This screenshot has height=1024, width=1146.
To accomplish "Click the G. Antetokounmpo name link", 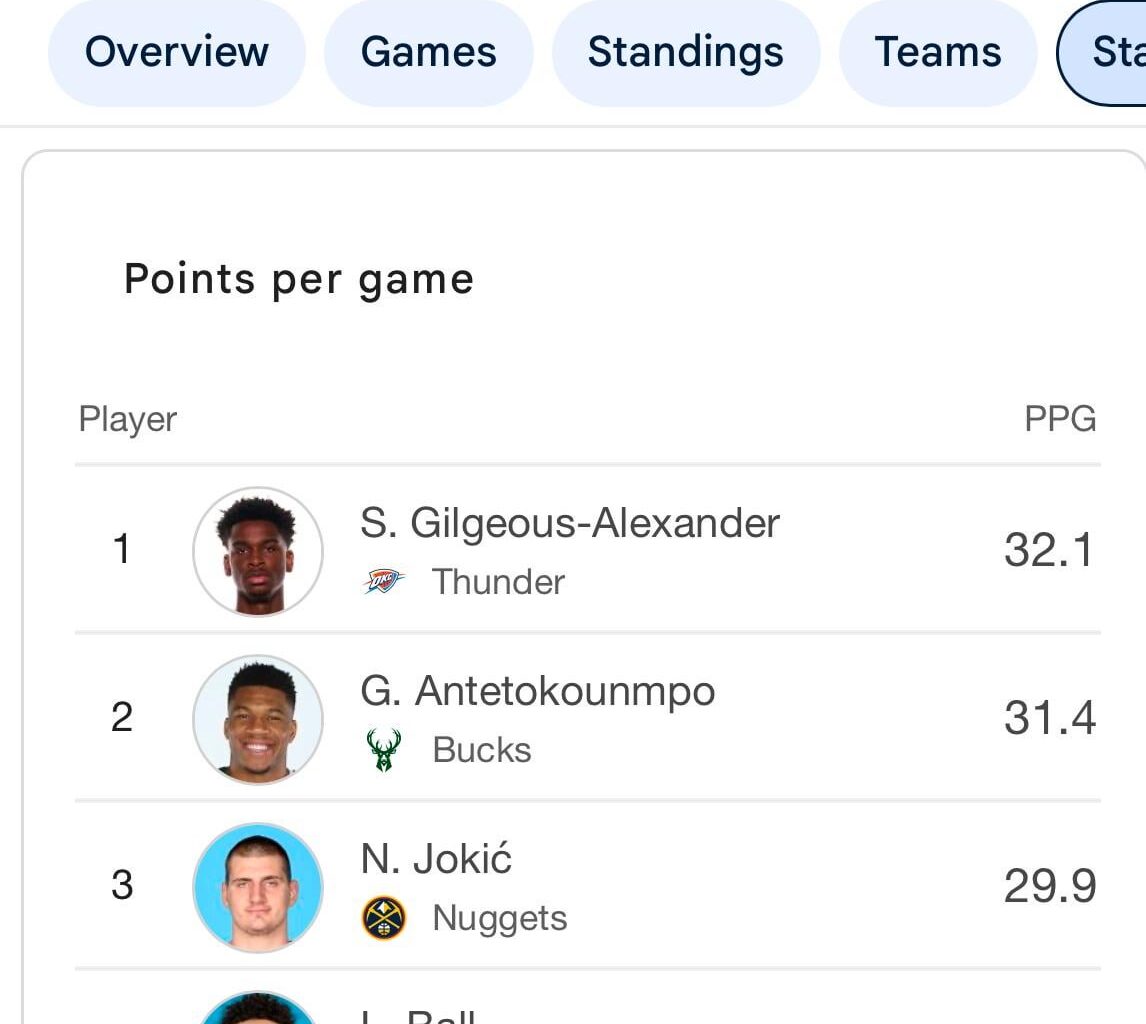I will pos(538,691).
